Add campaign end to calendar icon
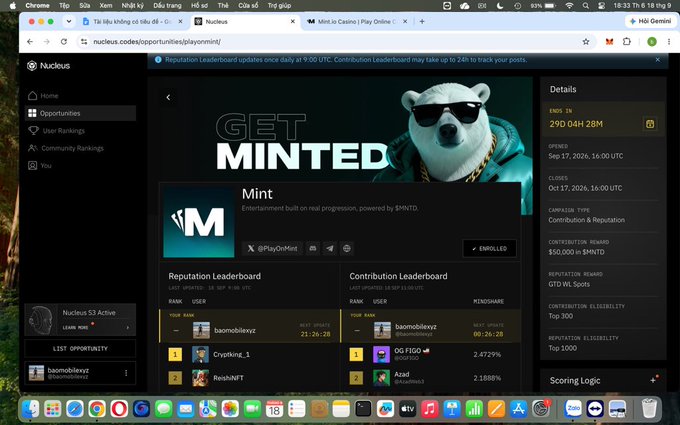 click(x=650, y=124)
